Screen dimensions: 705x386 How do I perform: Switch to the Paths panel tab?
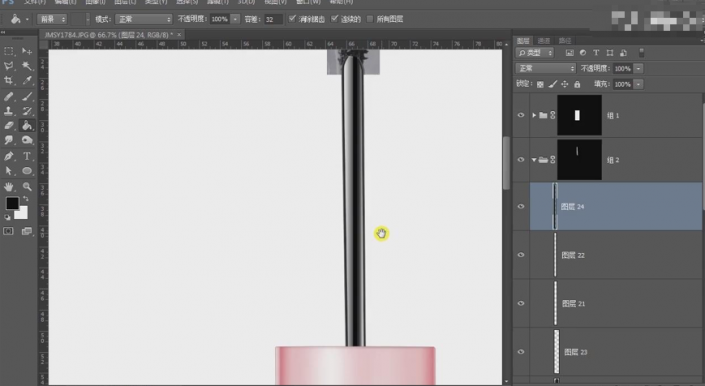(565, 41)
